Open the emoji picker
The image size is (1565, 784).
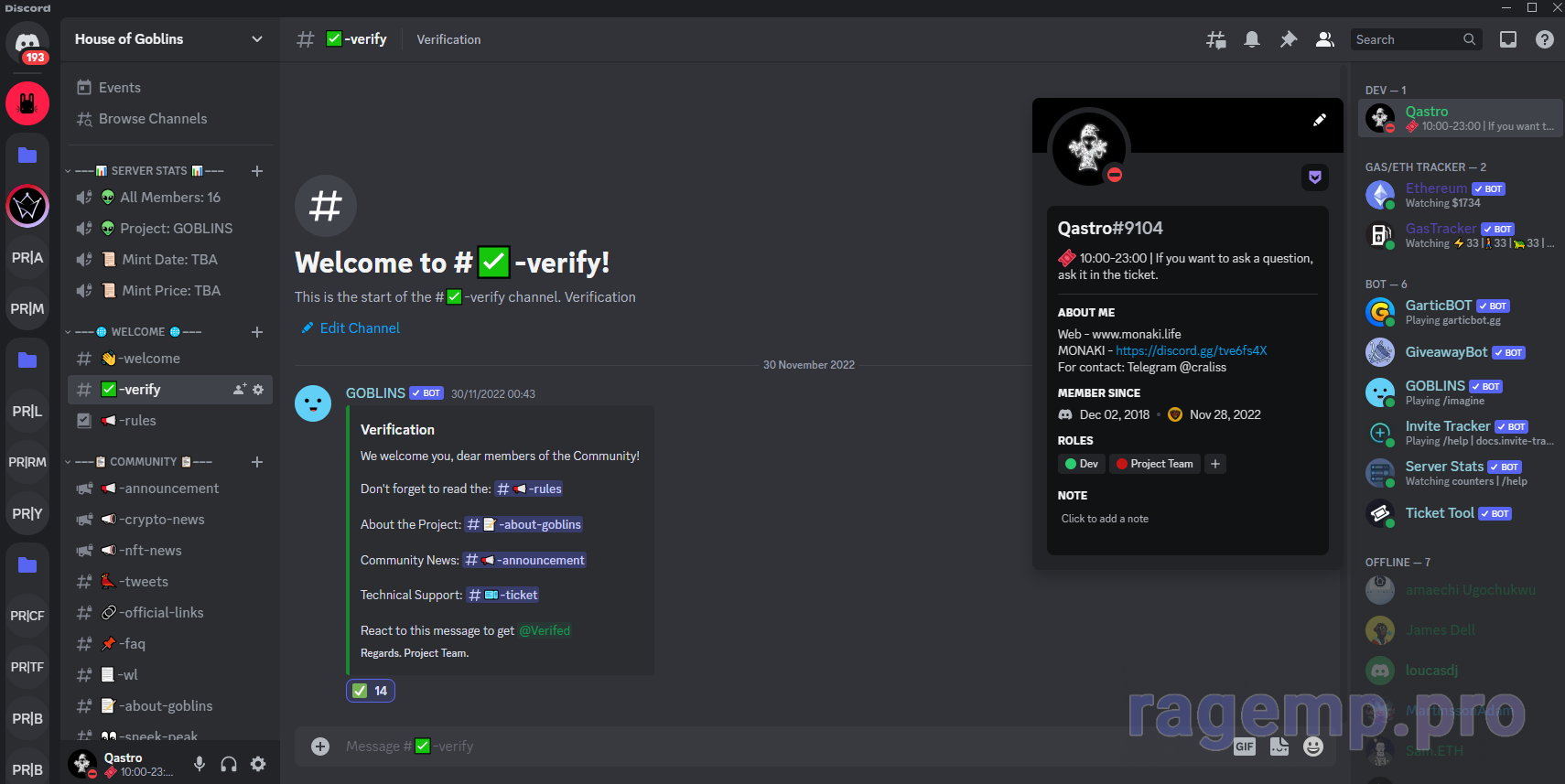click(1313, 746)
